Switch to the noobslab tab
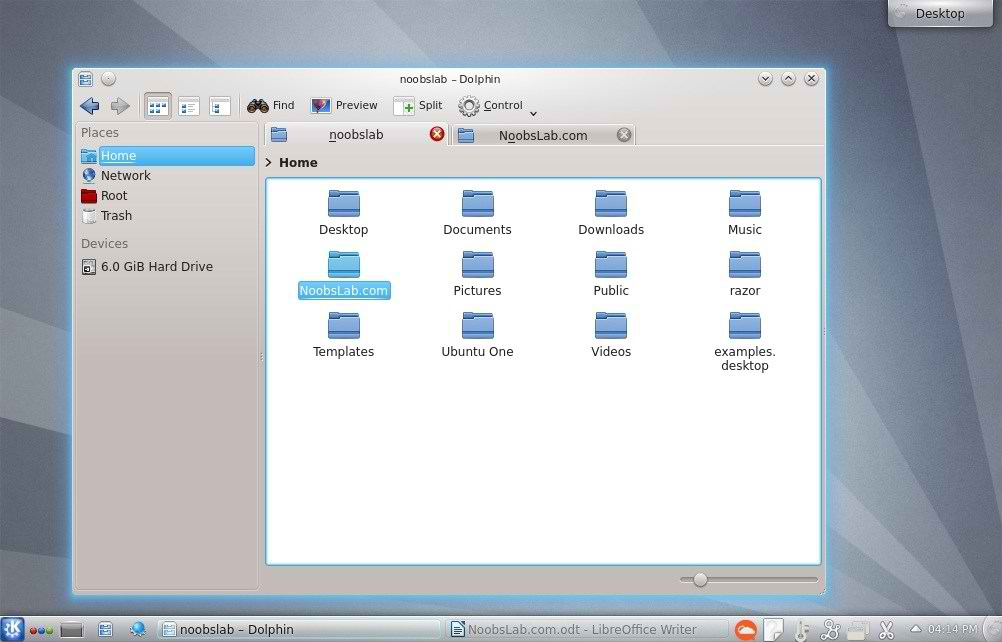Image resolution: width=1002 pixels, height=642 pixels. 355,135
